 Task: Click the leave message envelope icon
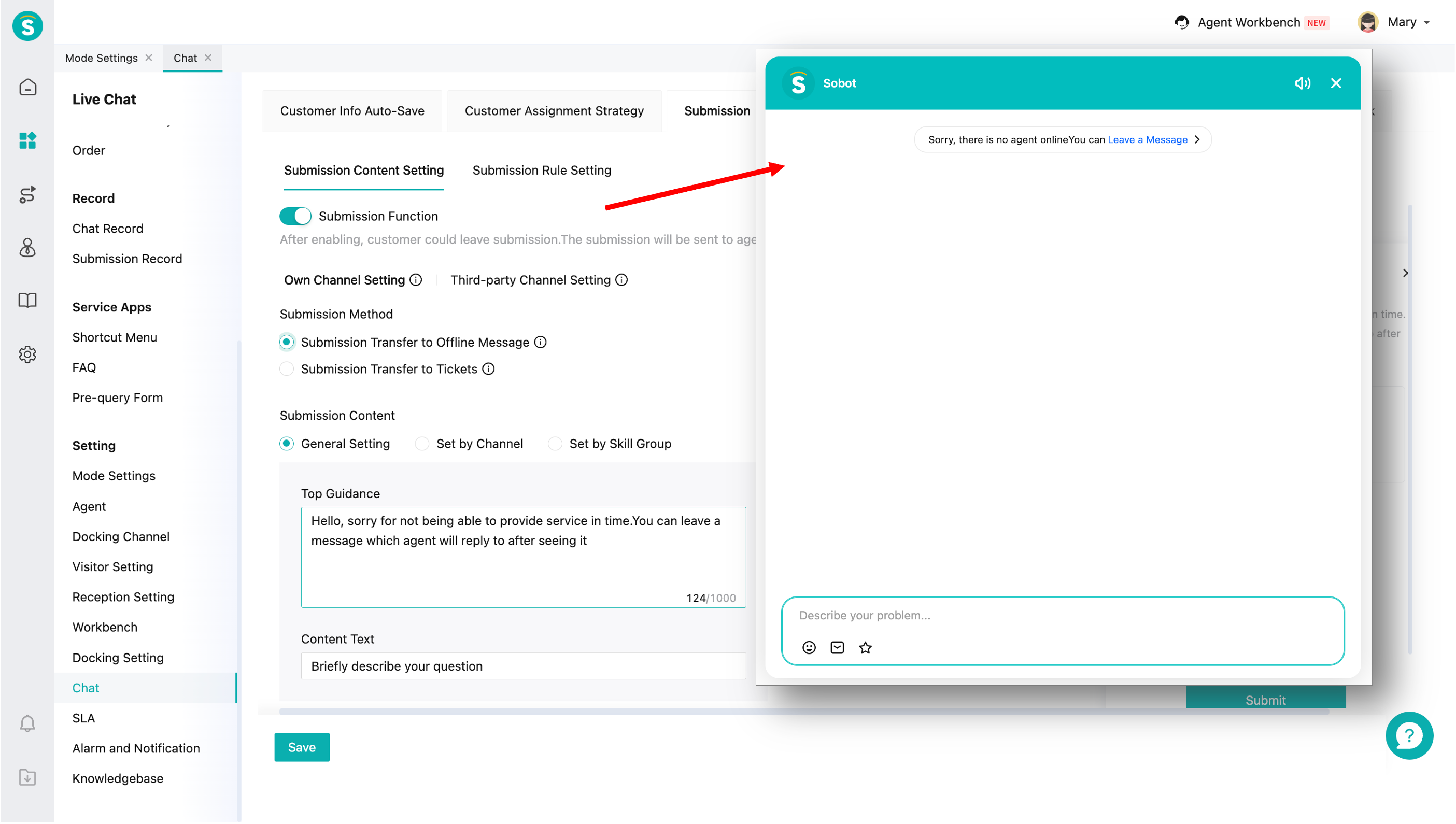point(837,647)
